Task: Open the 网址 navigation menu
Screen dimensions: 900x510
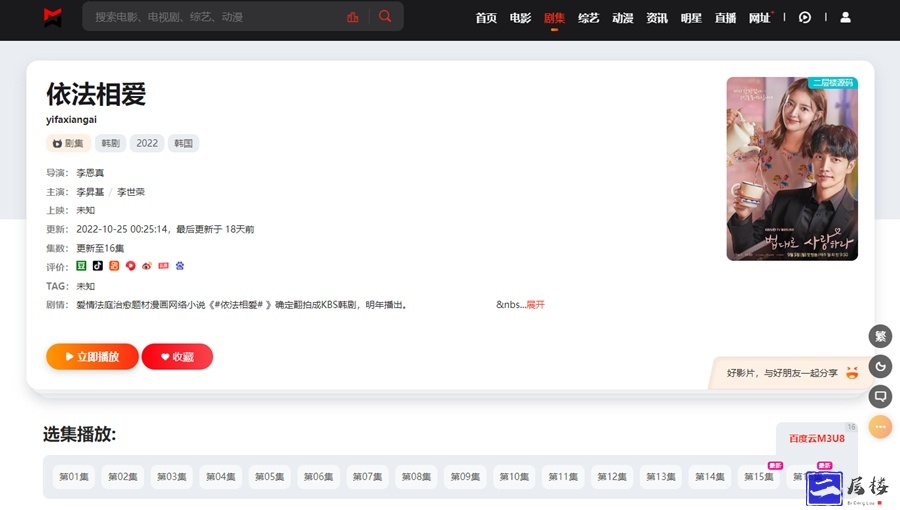Action: coord(760,18)
